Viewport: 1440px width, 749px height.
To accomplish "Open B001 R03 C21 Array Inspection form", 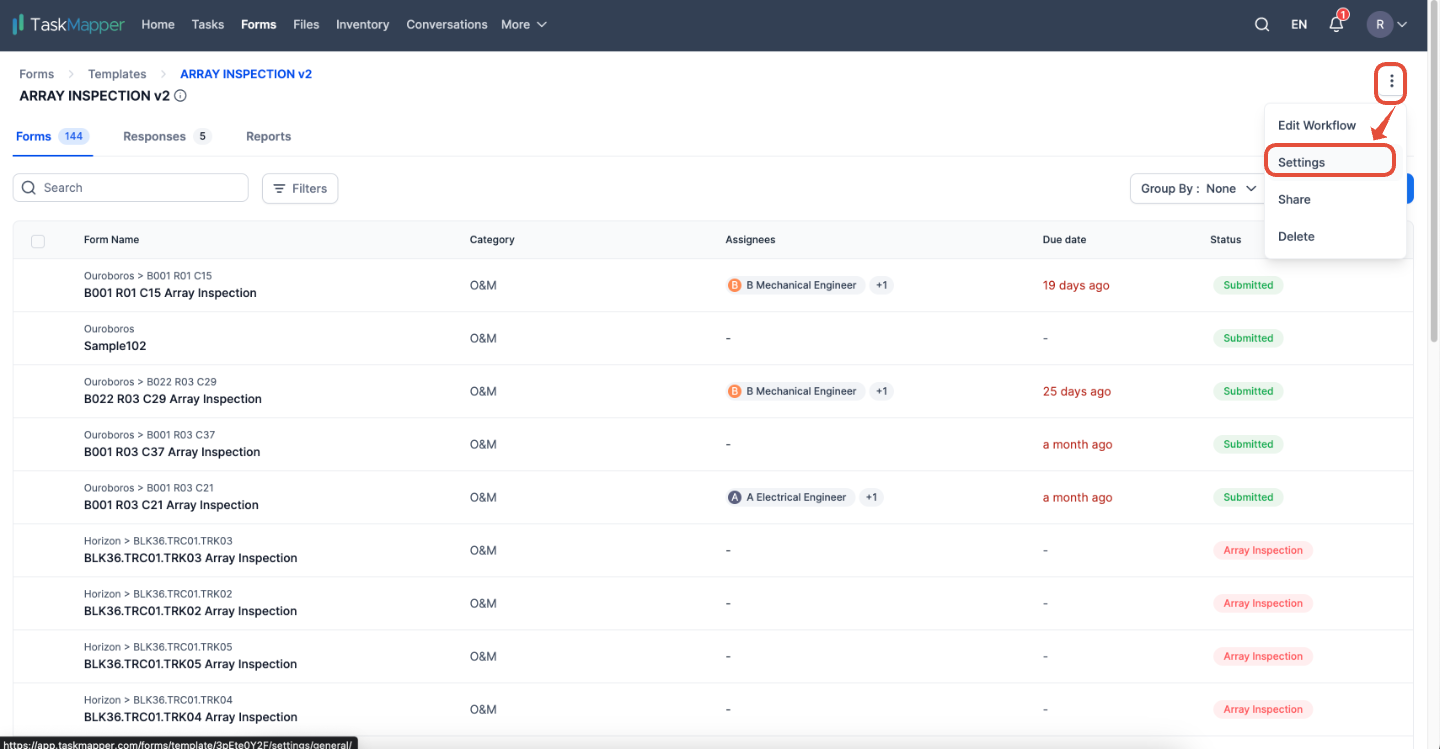I will 171,505.
